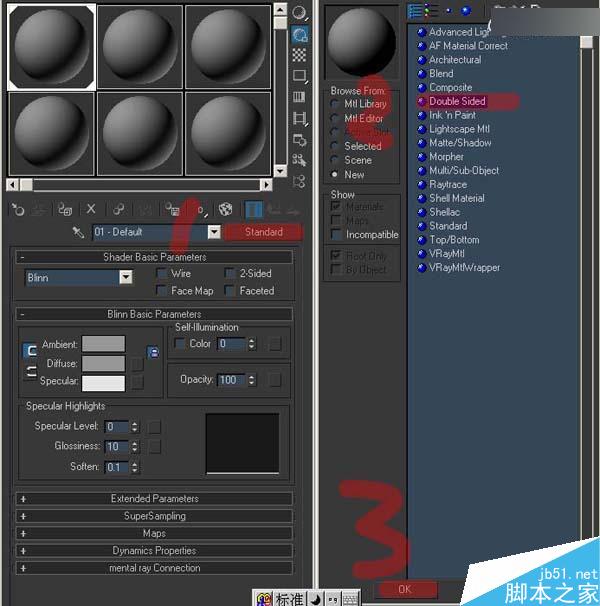The width and height of the screenshot is (600, 606).
Task: Toggle the Backlight icon
Action: click(x=300, y=35)
